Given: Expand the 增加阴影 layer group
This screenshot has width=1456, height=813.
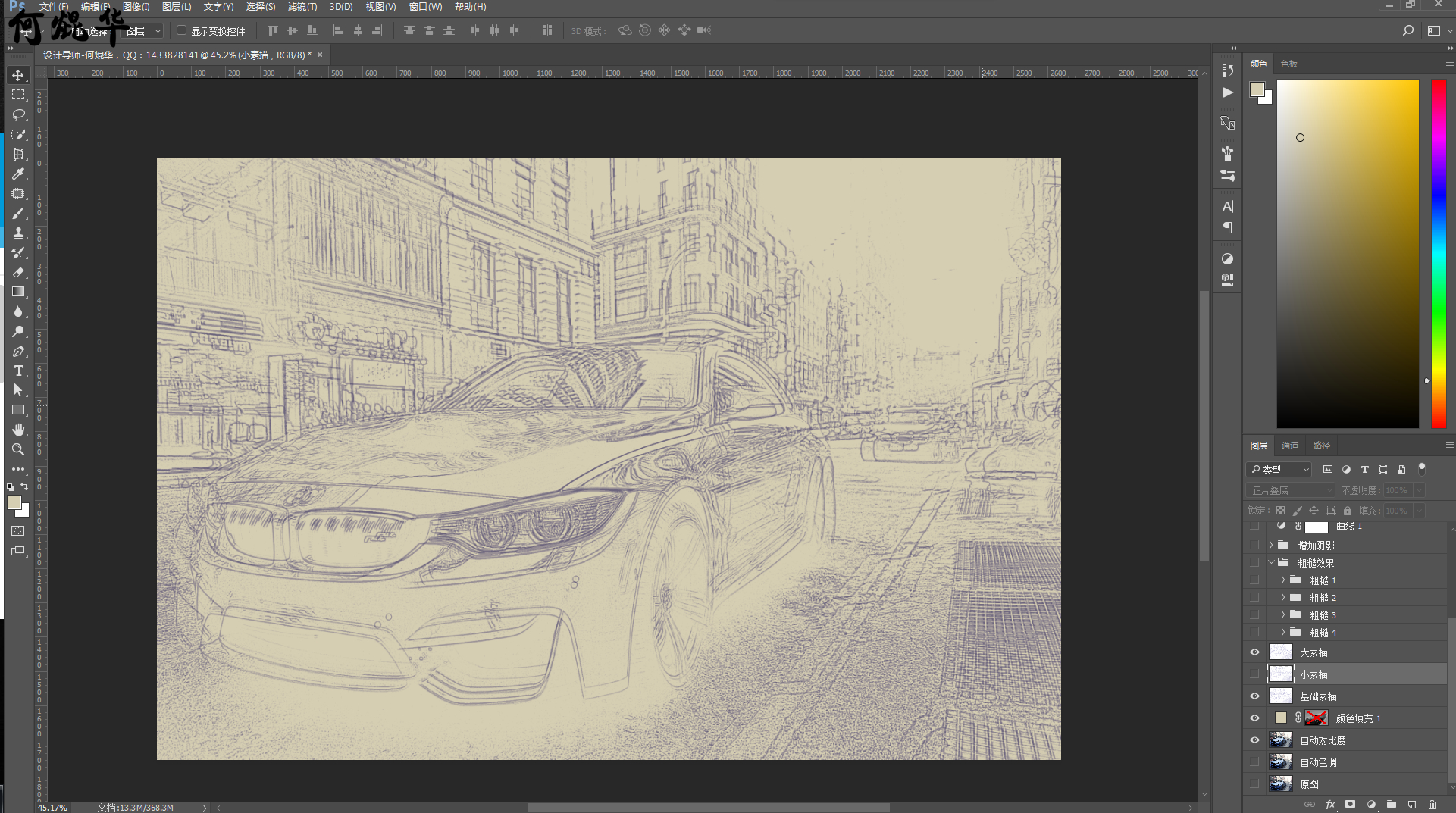Looking at the screenshot, I should pos(1271,546).
